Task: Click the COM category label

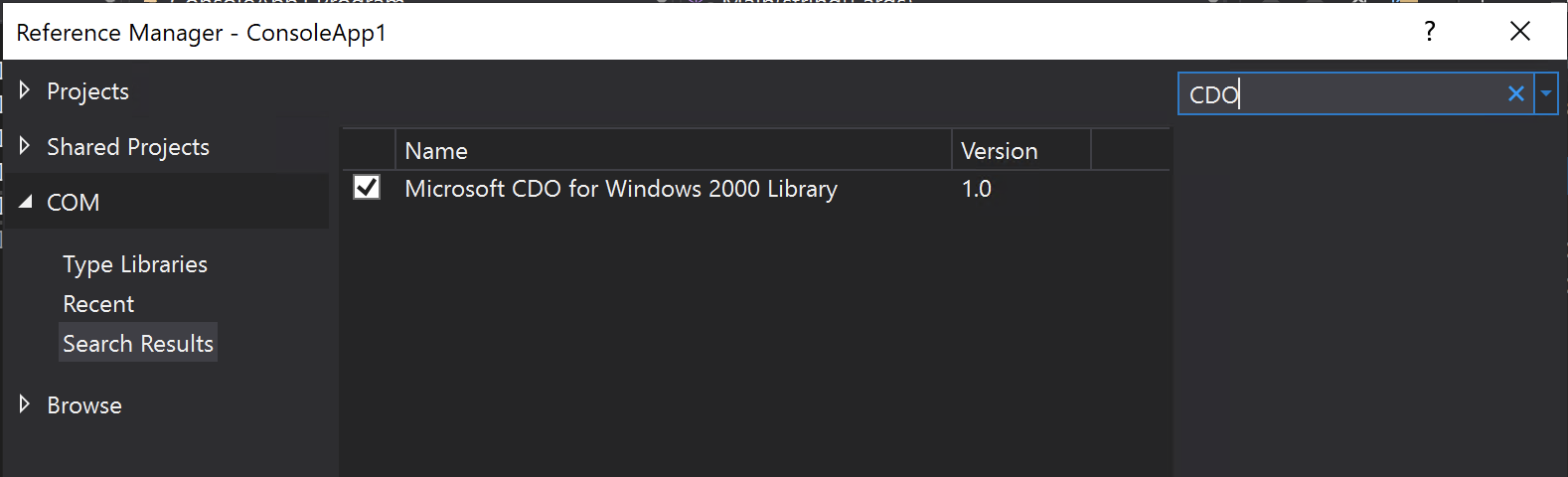Action: (74, 203)
